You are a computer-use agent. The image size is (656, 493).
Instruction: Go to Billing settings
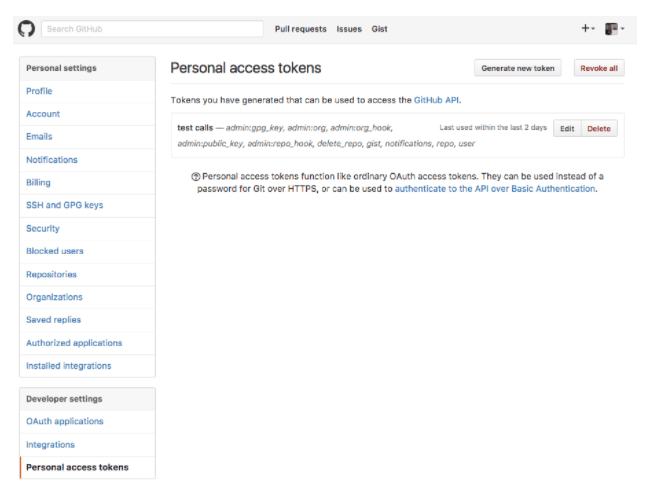(87, 182)
